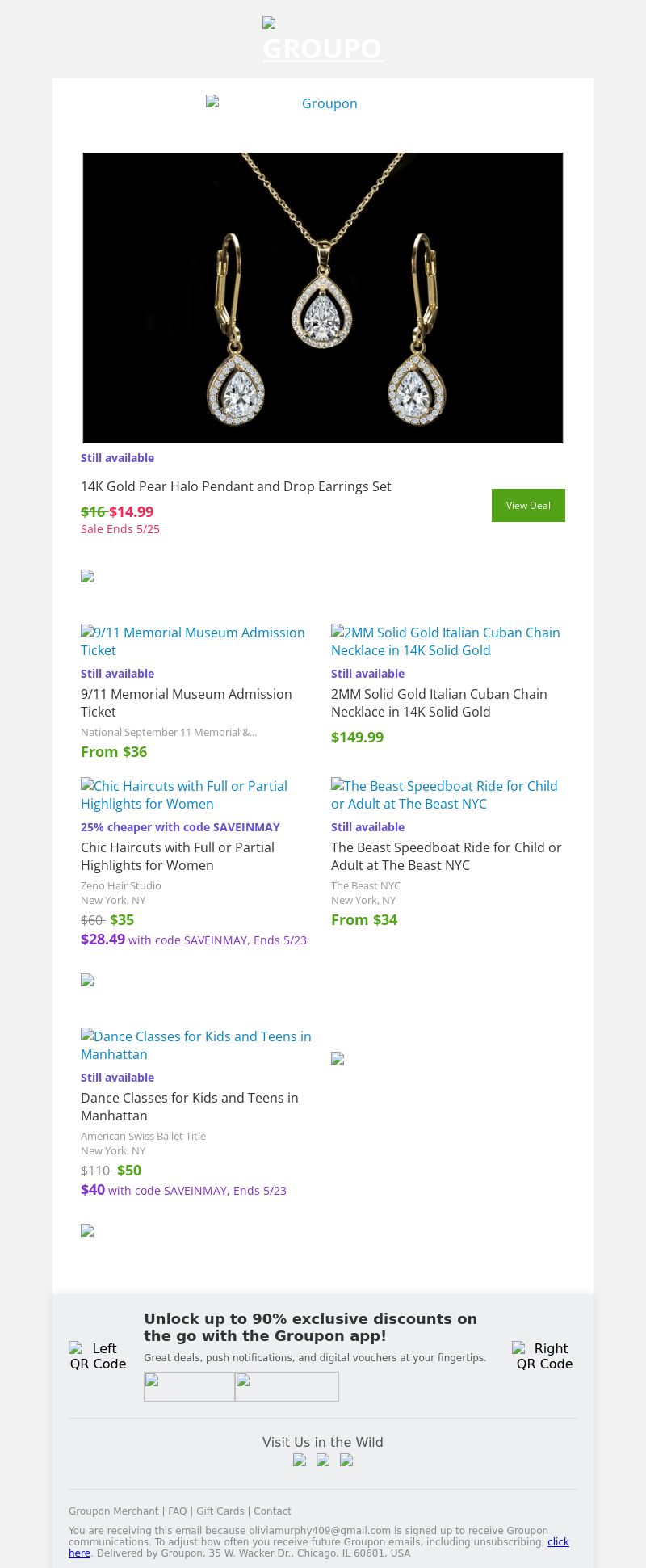646x1568 pixels.
Task: Click the middle social media icon
Action: click(x=323, y=1460)
